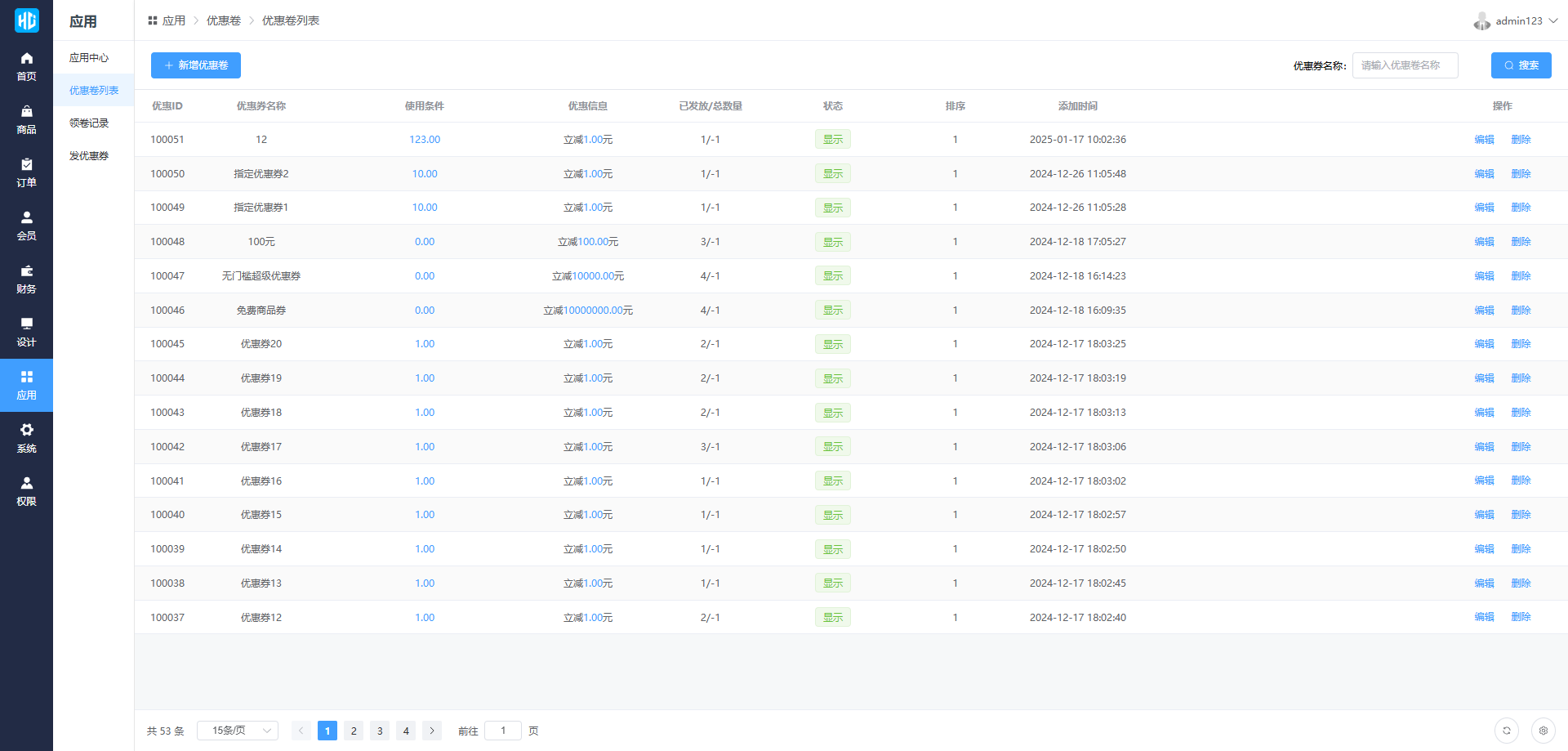The image size is (1568, 751).
Task: Select 领卷记录 in the submenu
Action: coord(89,123)
